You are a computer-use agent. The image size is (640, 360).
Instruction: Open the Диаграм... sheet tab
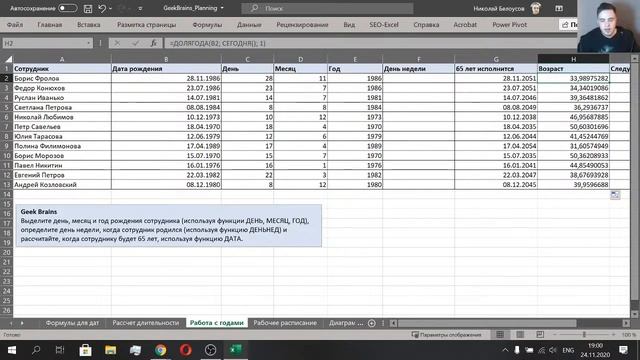345,323
